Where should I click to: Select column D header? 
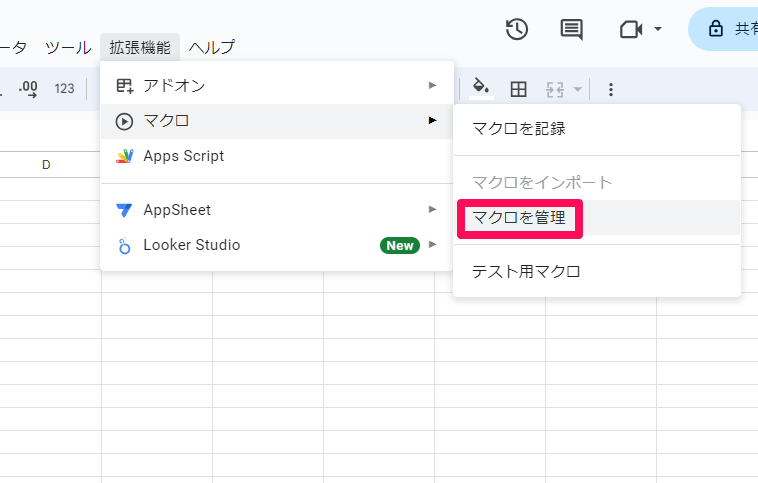46,165
